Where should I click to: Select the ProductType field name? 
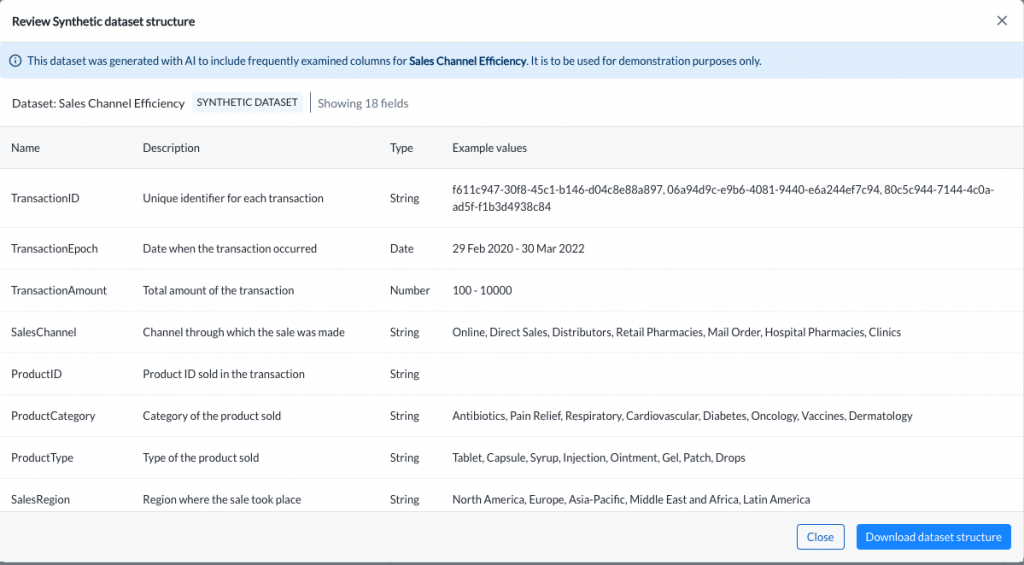[x=42, y=457]
